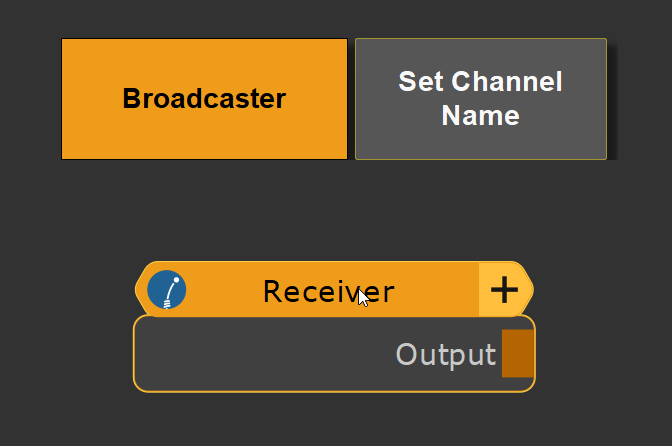Click the dark empty area of Output row

[260, 354]
